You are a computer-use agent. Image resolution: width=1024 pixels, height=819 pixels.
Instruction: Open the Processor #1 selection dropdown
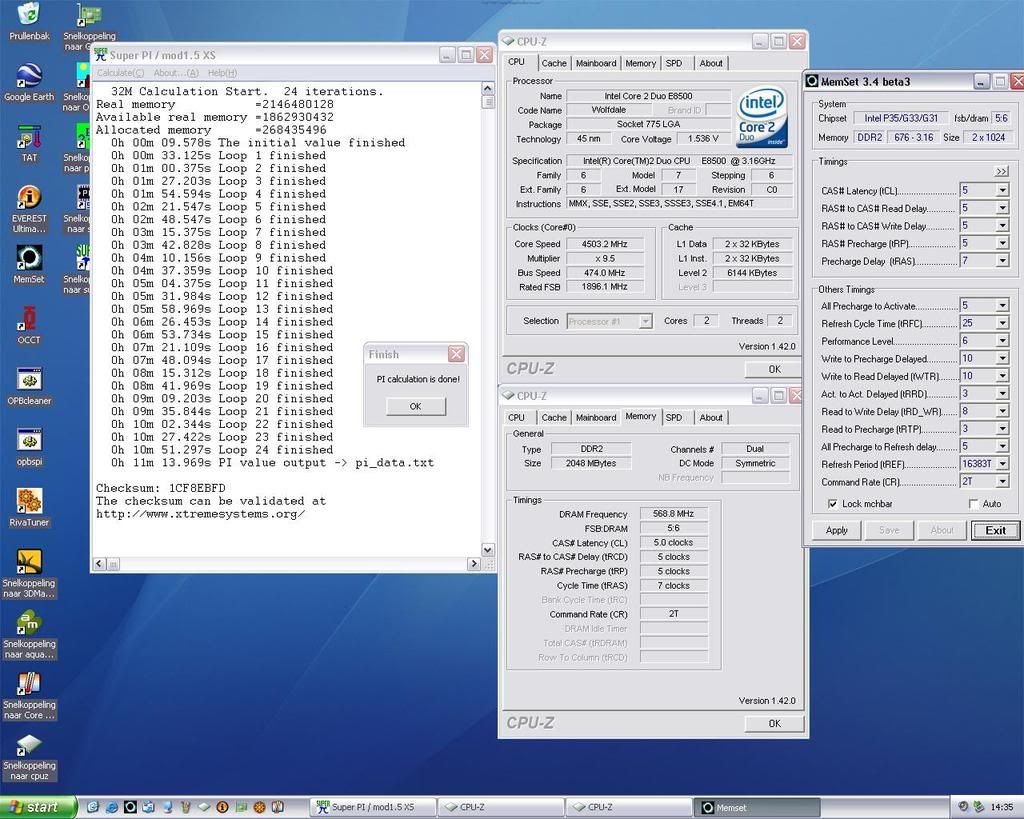[645, 321]
